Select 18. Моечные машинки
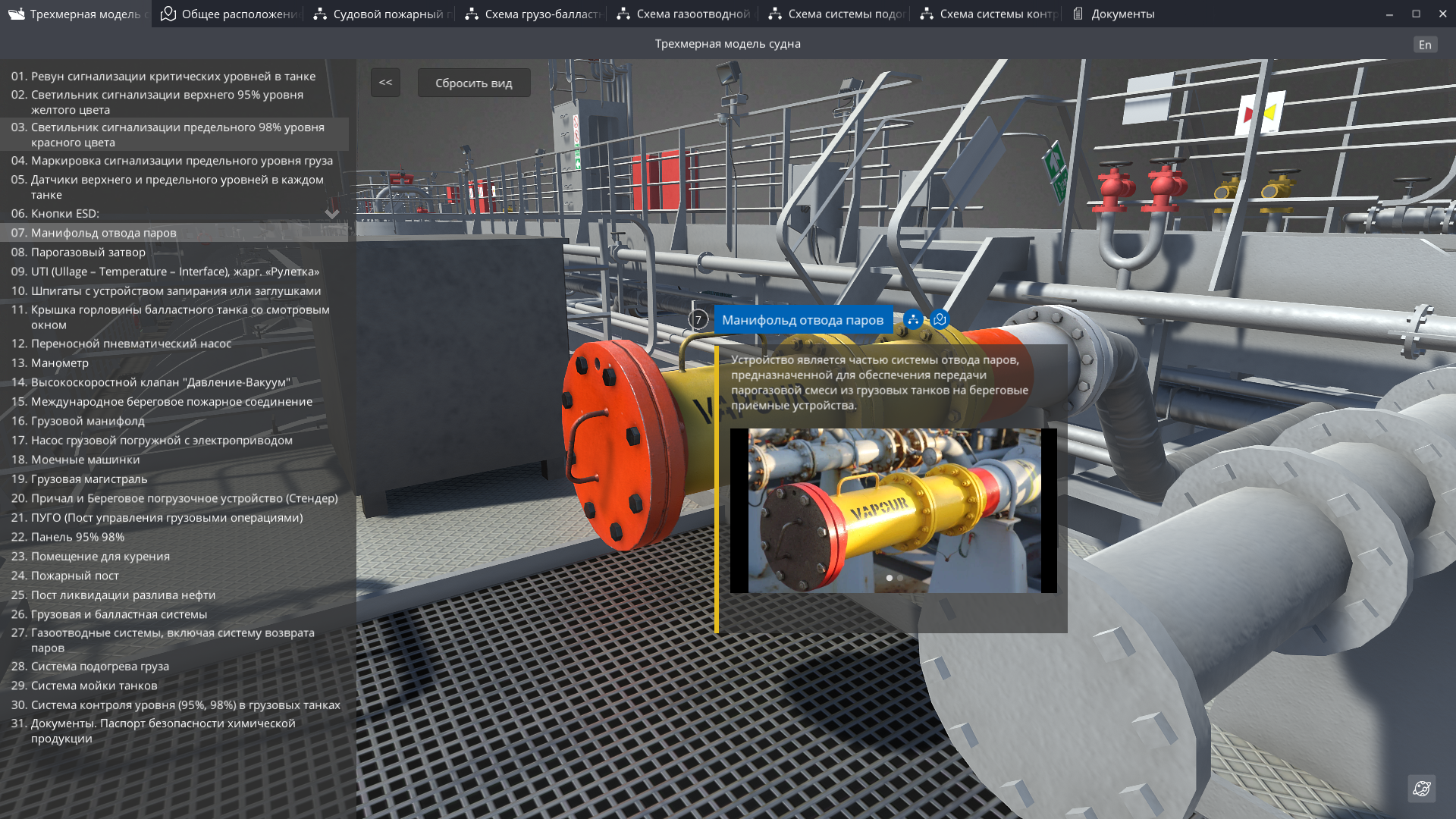This screenshot has height=819, width=1456. pyautogui.click(x=174, y=460)
